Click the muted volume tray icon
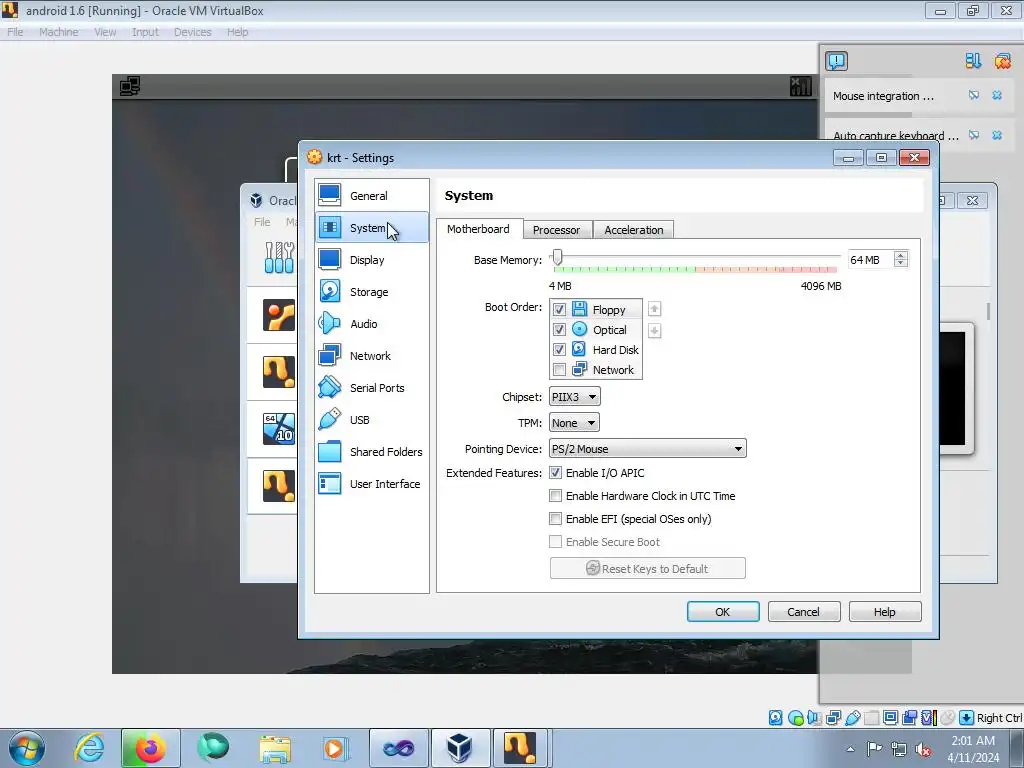 tap(923, 749)
